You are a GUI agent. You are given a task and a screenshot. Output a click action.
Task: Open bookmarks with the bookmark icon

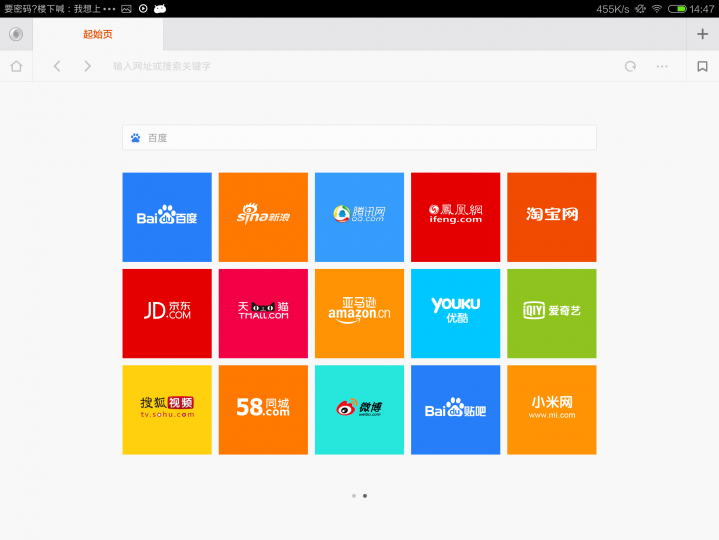702,66
